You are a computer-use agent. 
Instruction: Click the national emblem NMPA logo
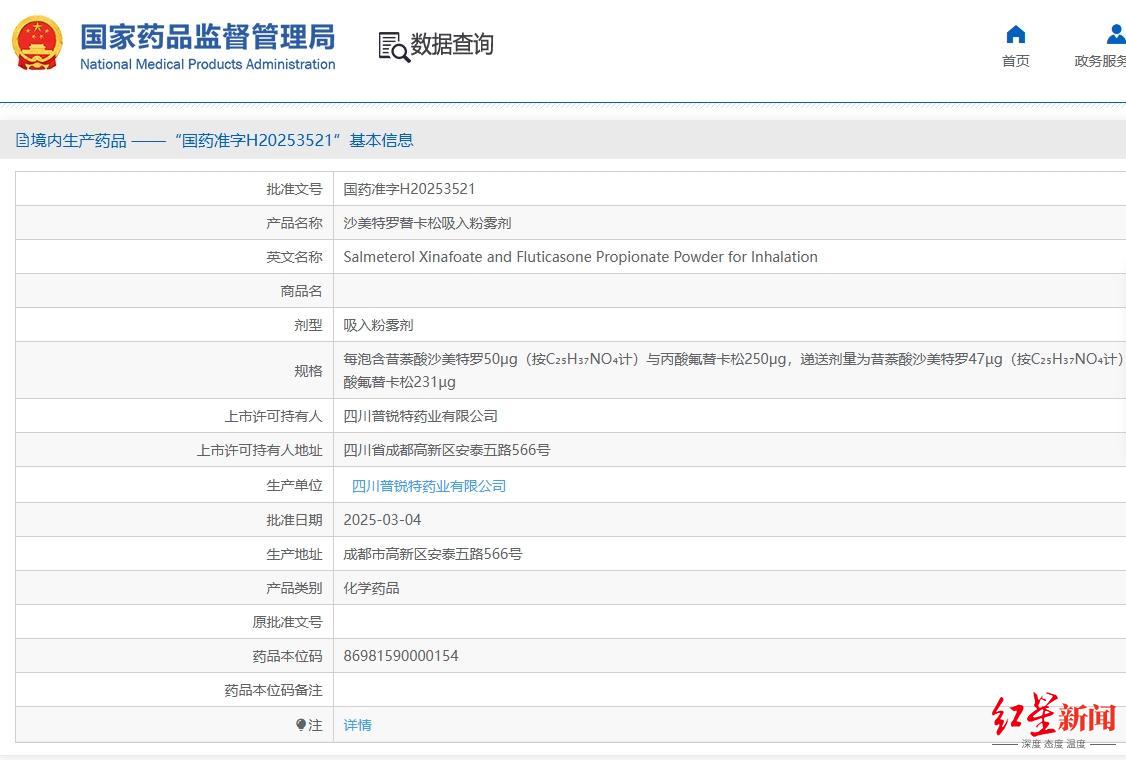click(x=37, y=42)
